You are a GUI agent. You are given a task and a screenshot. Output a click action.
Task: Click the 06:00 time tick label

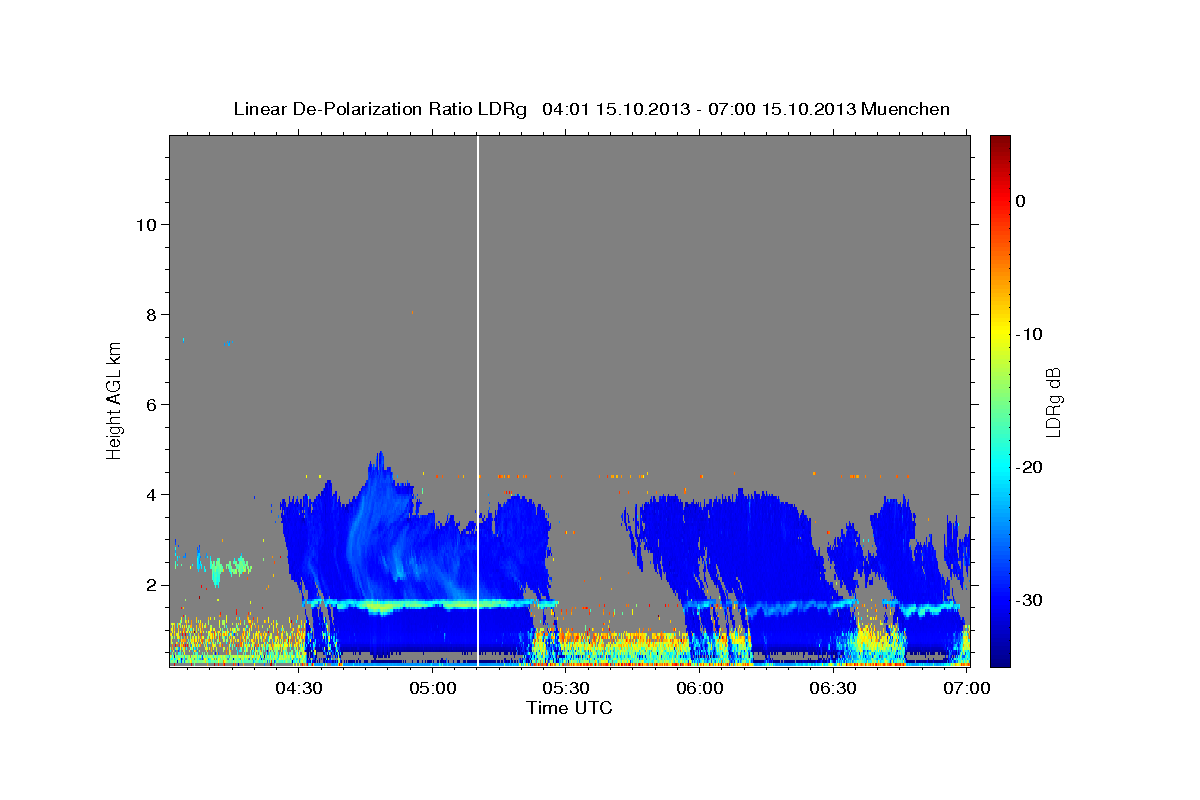tap(700, 688)
